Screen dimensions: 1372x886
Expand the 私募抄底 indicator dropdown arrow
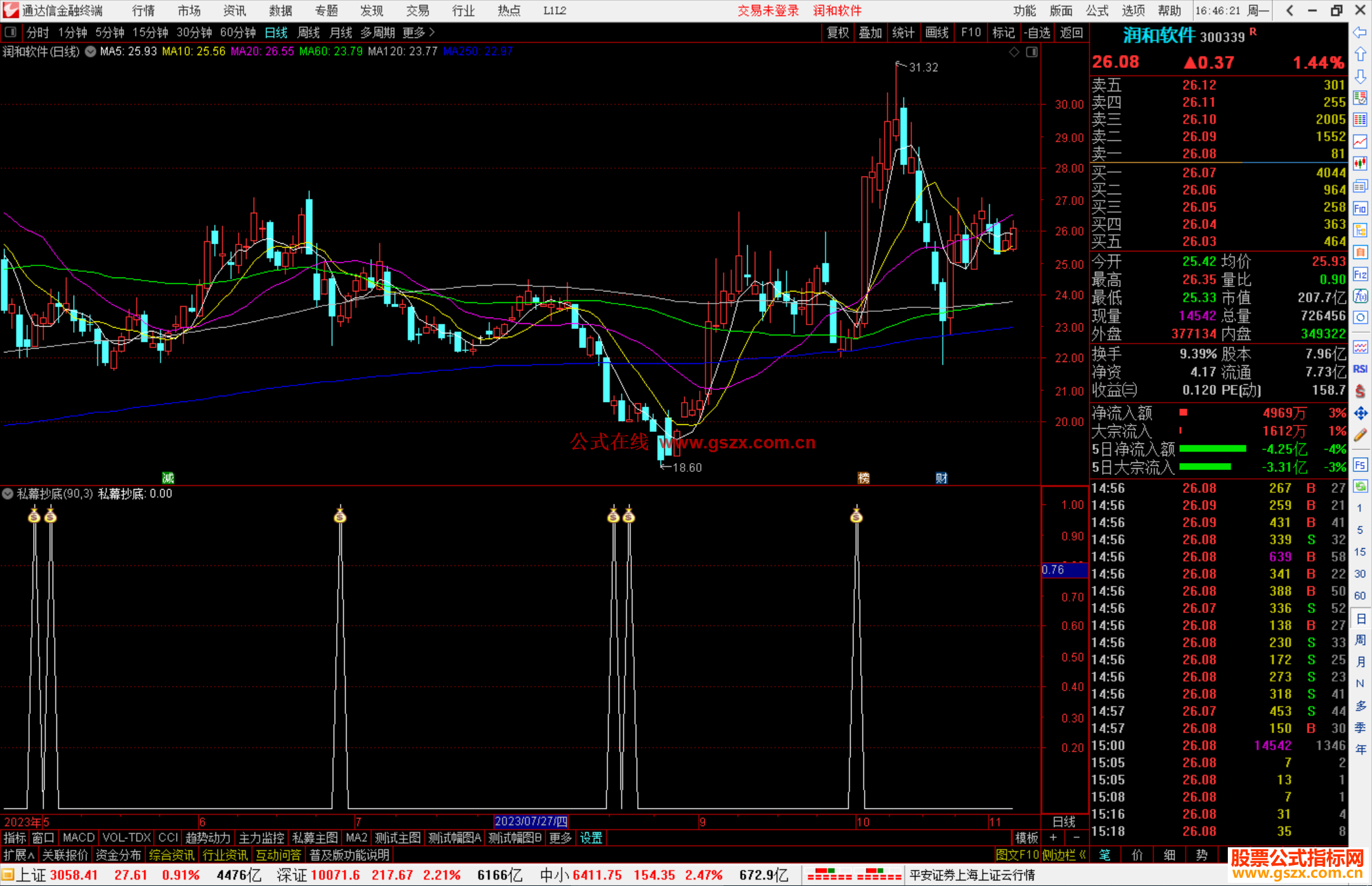pos(8,493)
